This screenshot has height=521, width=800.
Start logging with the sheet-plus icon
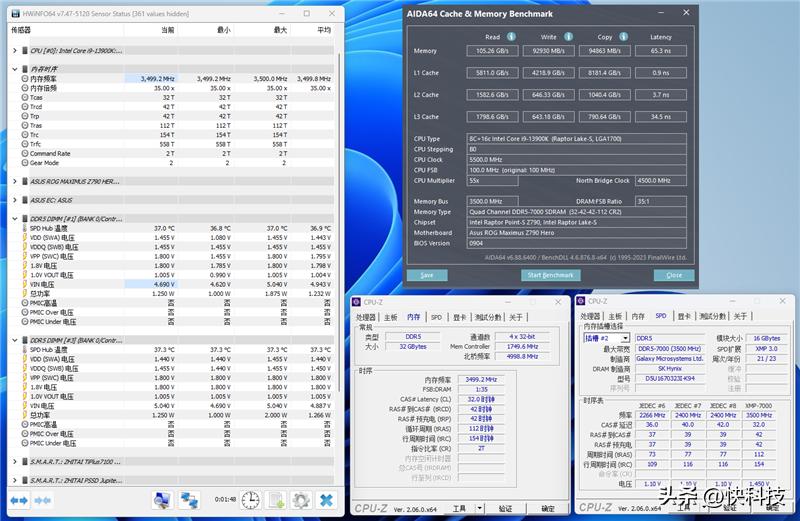pyautogui.click(x=276, y=500)
